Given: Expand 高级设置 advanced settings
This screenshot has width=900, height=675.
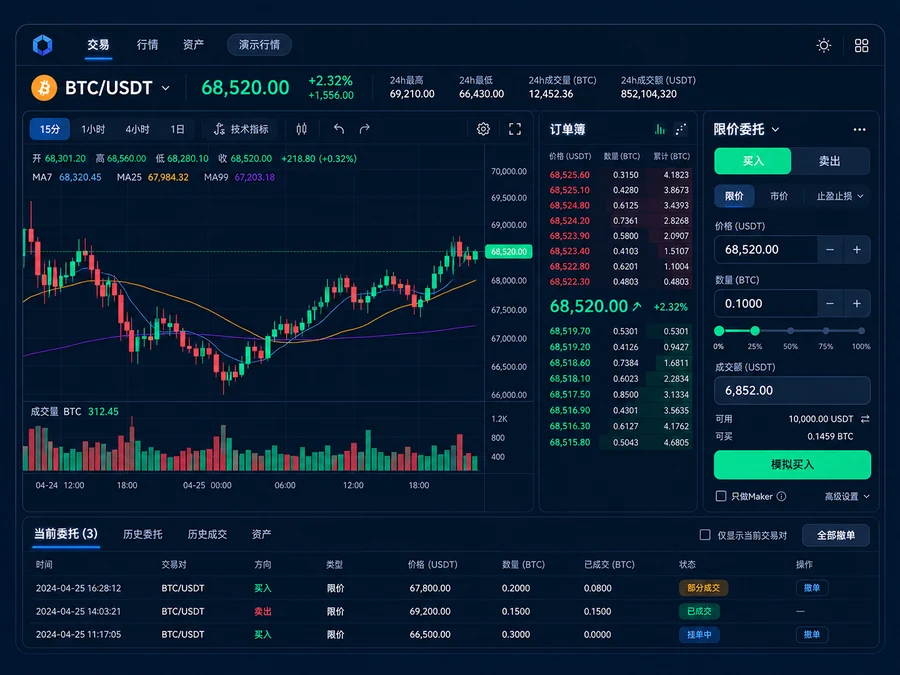Looking at the screenshot, I should (x=847, y=496).
